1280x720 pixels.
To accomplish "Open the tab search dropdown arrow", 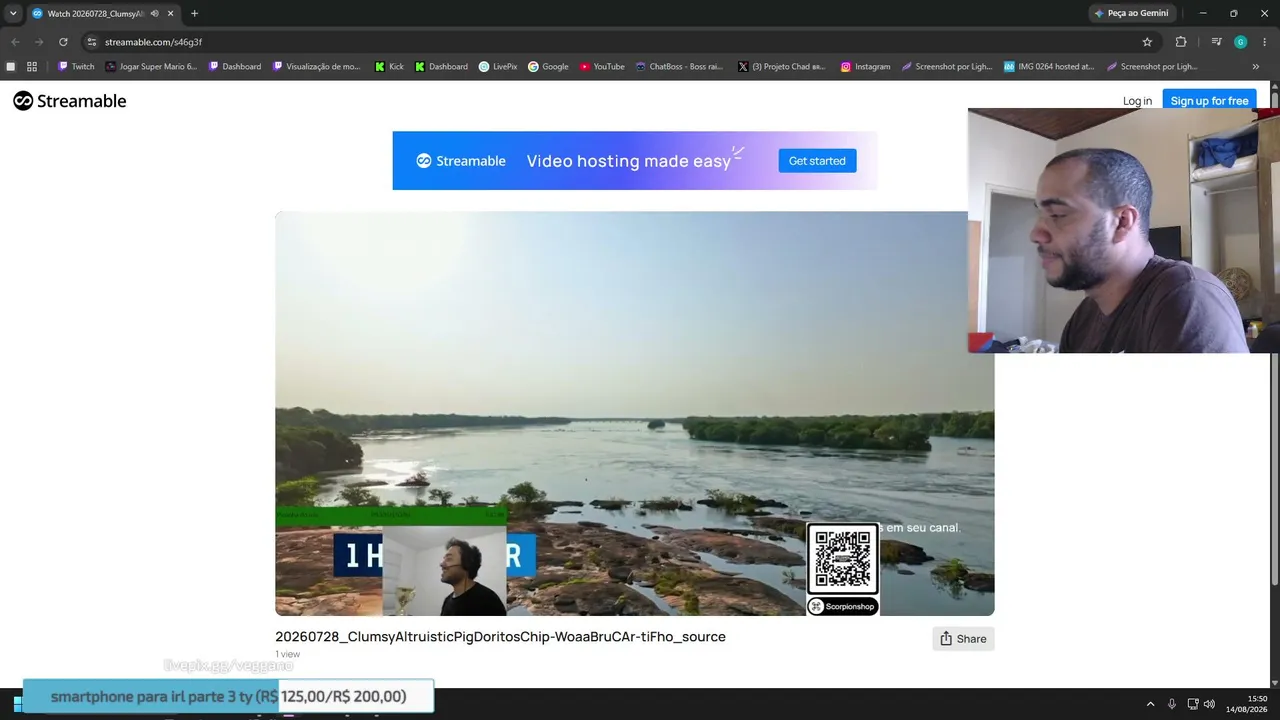I will click(x=13, y=14).
